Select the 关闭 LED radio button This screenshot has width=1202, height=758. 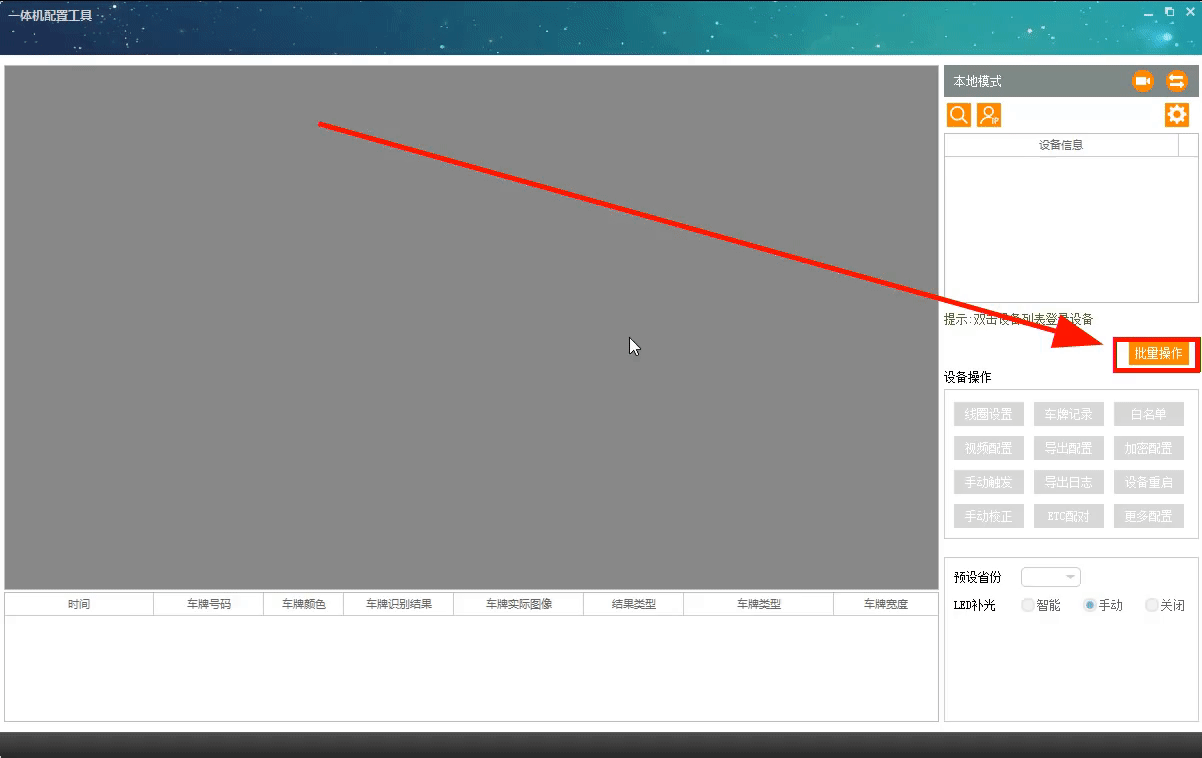point(1152,605)
